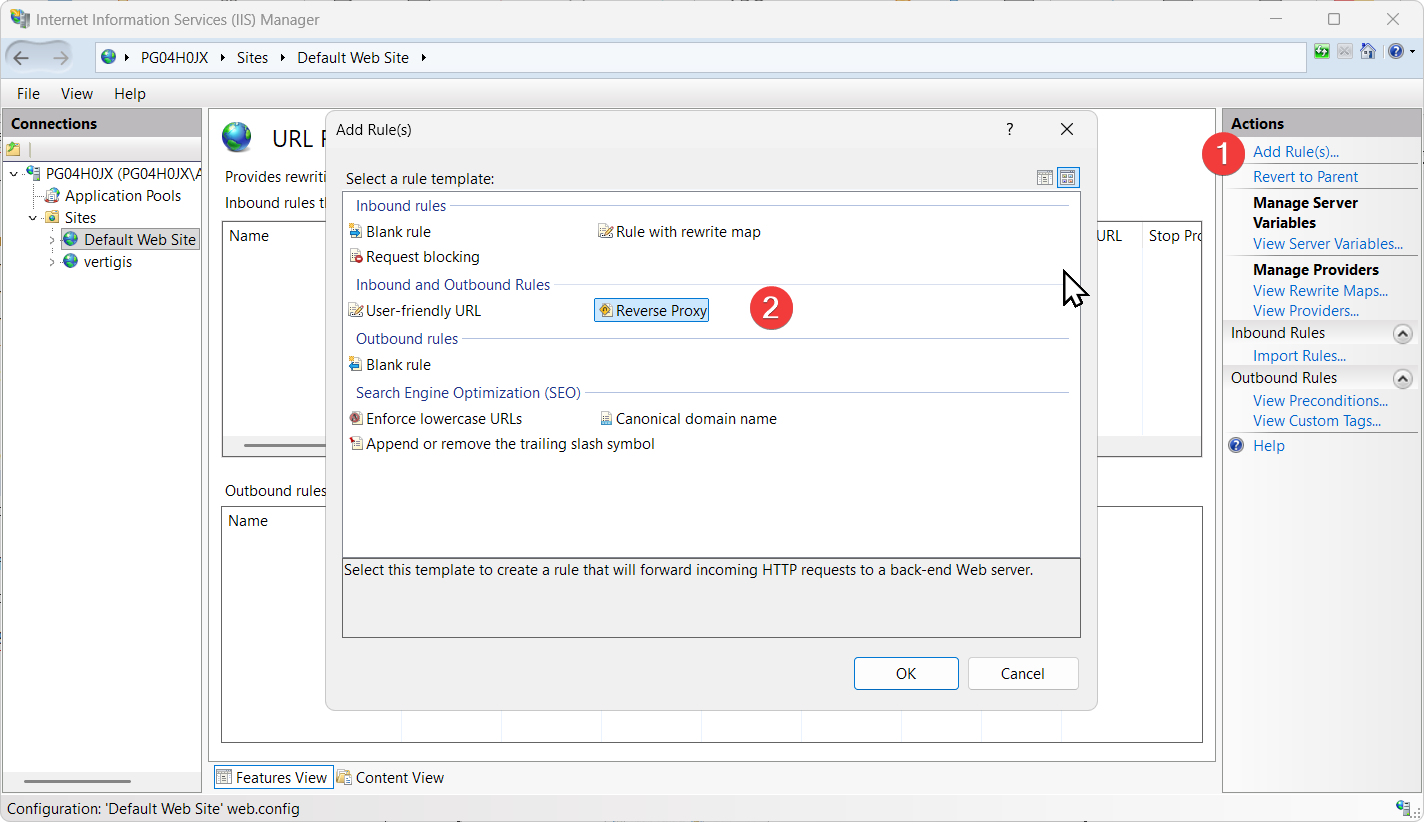Viewport: 1424px width, 822px height.
Task: Click the green refresh page icon in toolbar
Action: 1322,51
